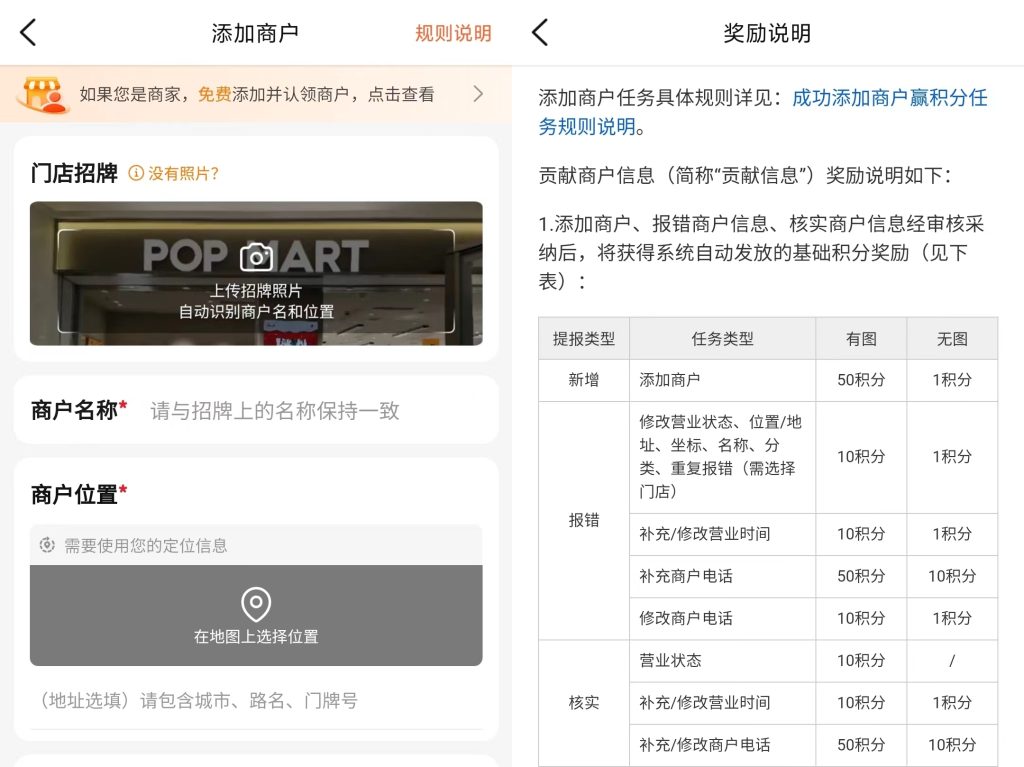
Task: Tap 营业状态 table cell
Action: point(722,661)
